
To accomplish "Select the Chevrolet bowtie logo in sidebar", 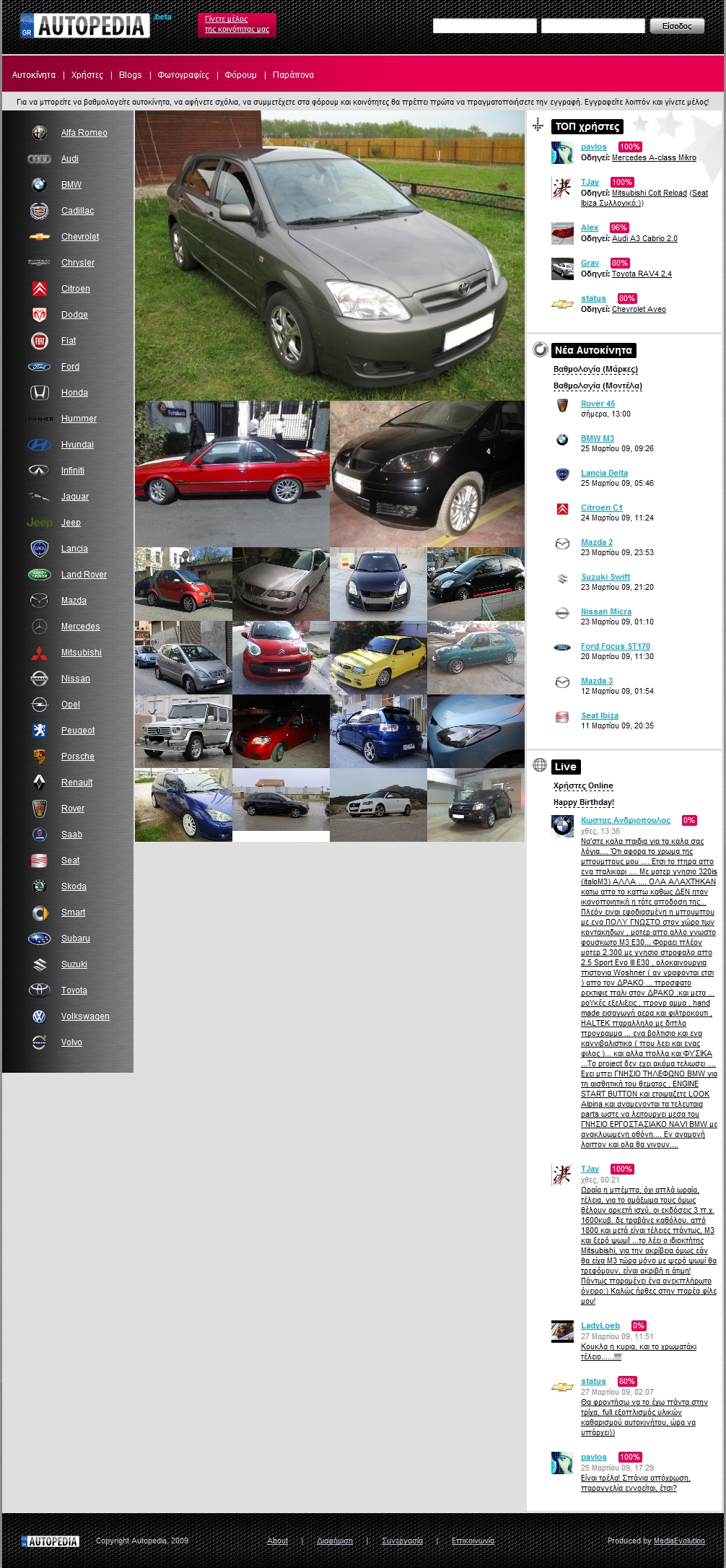I will (39, 237).
